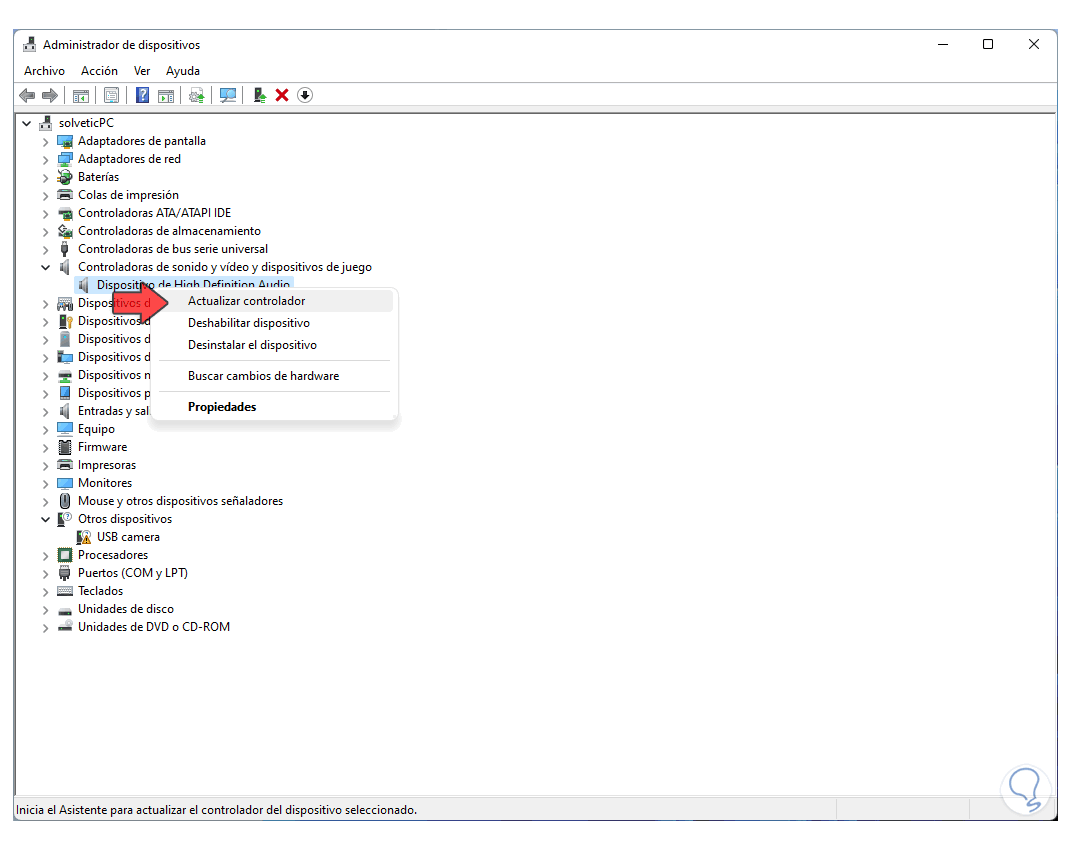1071x850 pixels.
Task: Click the Administrador de dispositivos title bar icon
Action: 29,44
